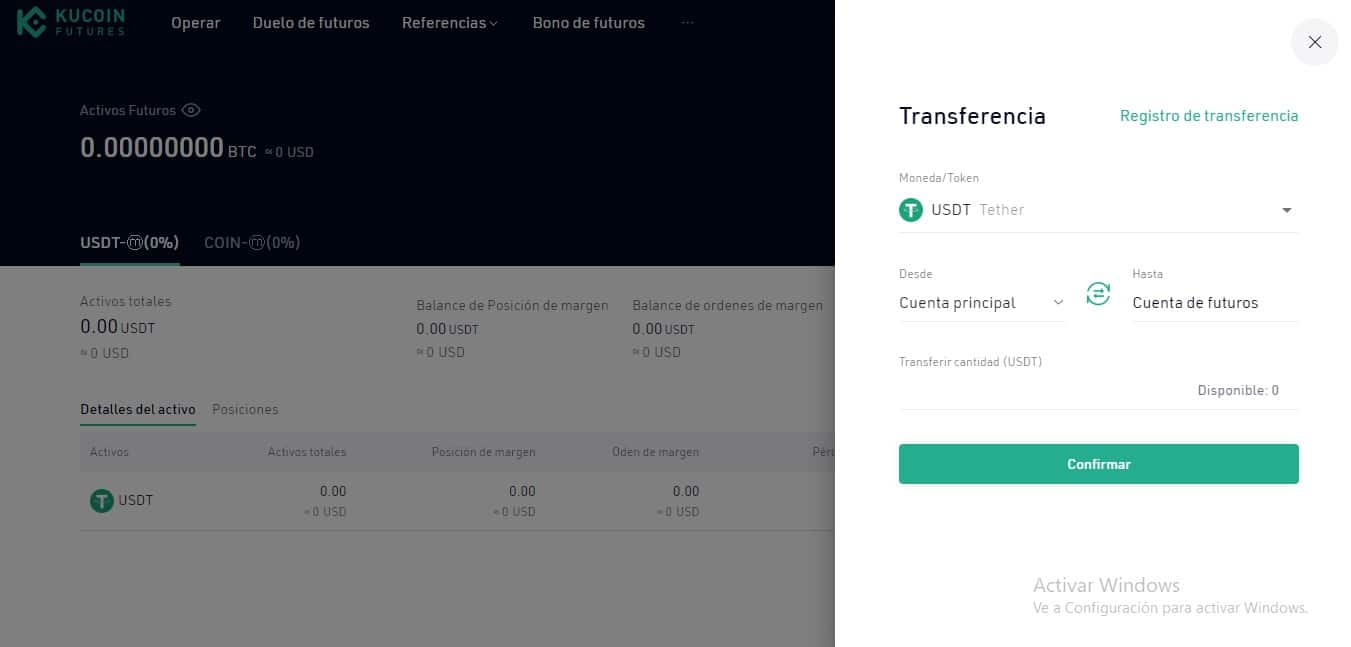
Task: Open the Operar menu item
Action: coord(196,22)
